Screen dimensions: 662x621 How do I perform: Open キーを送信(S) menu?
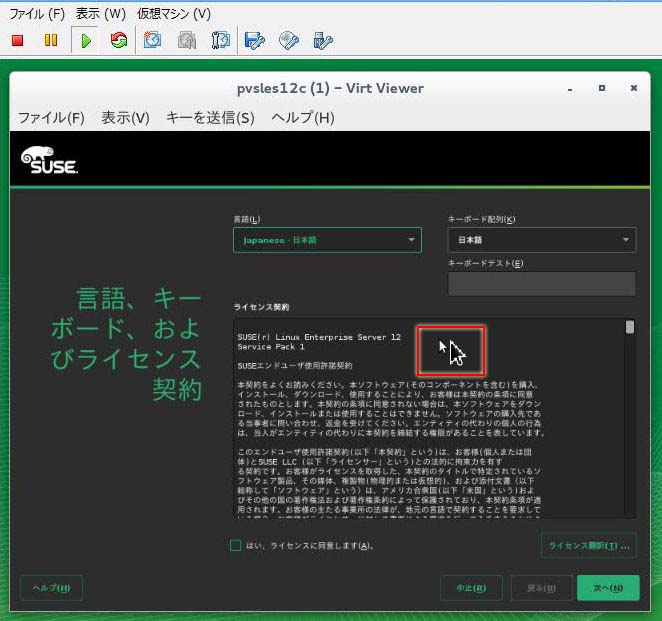(x=210, y=118)
